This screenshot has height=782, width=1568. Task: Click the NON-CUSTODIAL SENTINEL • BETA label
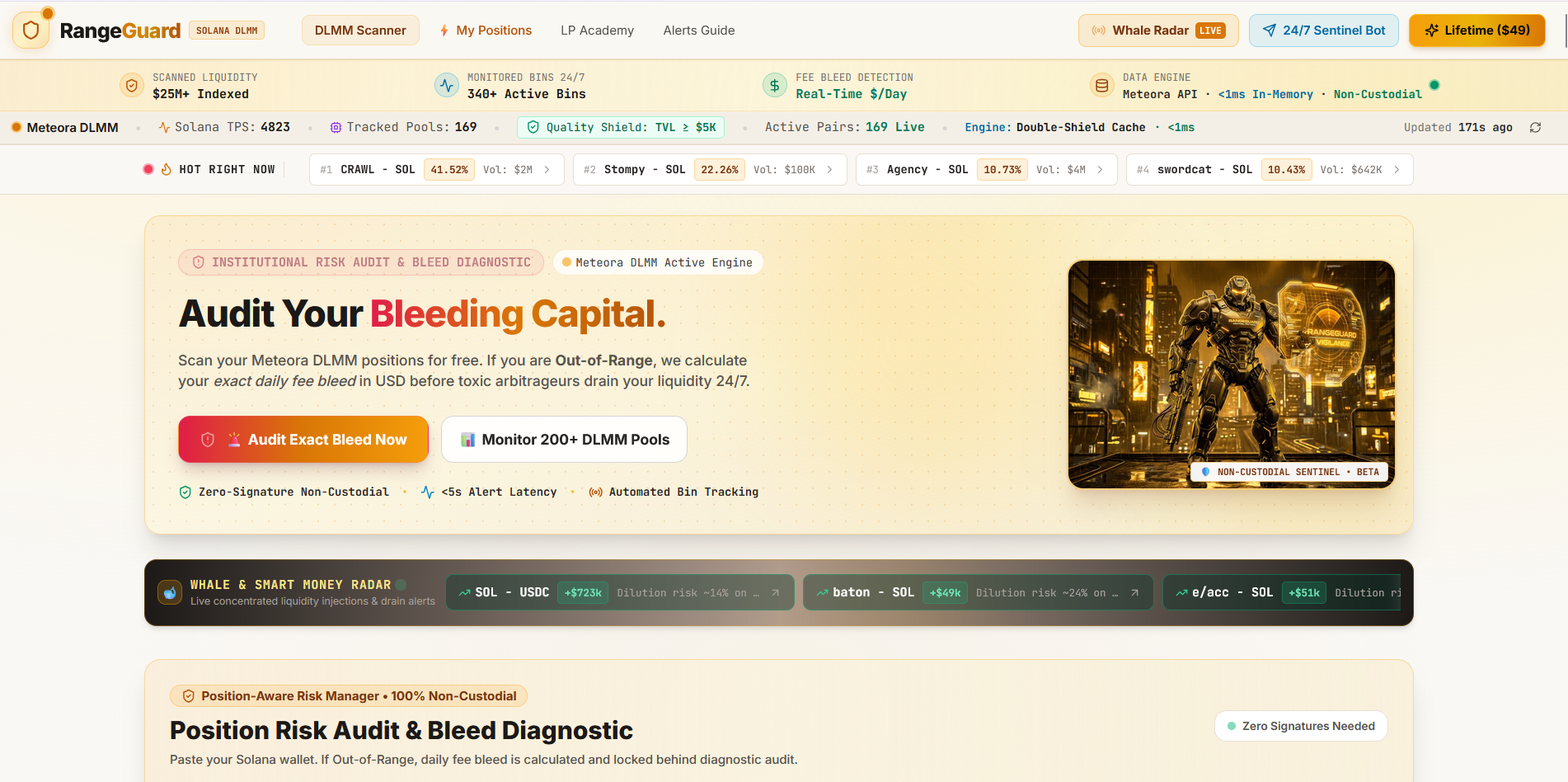[1289, 472]
